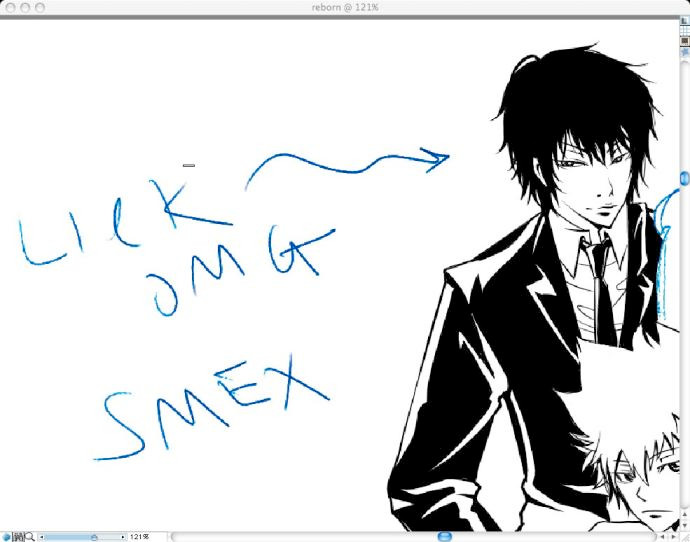Click the horizontal scrollbar's blue thumb
Image resolution: width=690 pixels, height=542 pixels.
[x=445, y=536]
